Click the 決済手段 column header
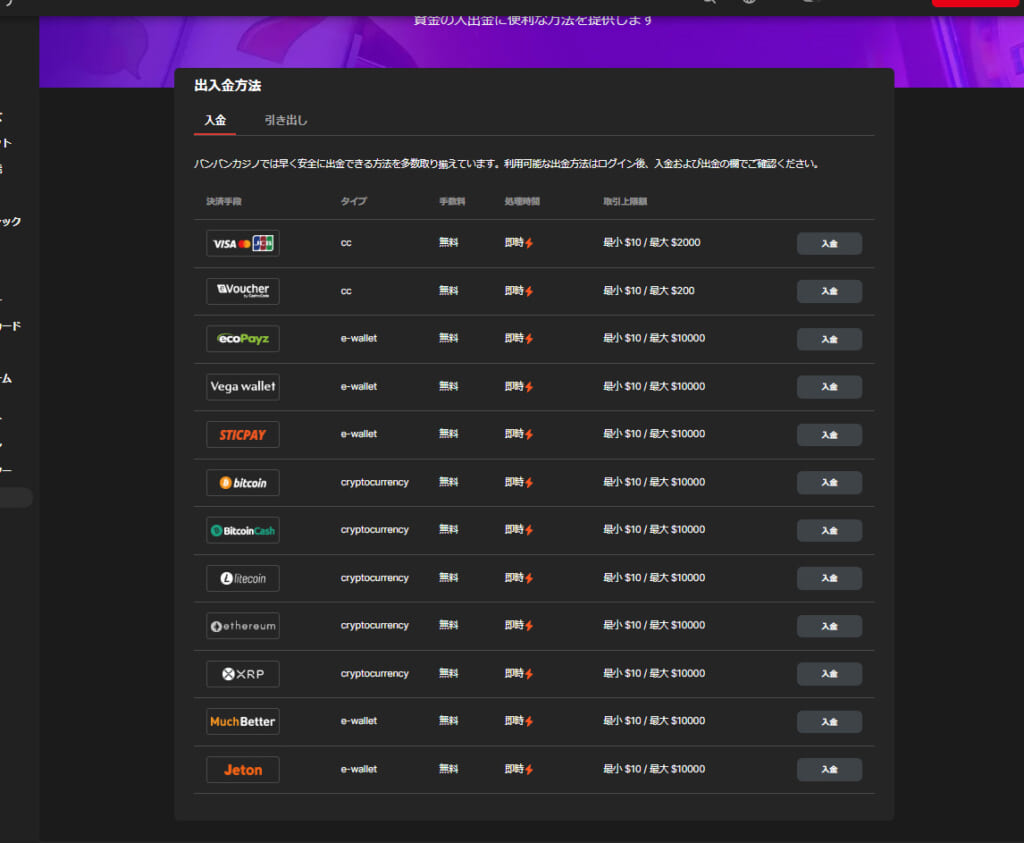Image resolution: width=1024 pixels, height=843 pixels. tap(224, 201)
